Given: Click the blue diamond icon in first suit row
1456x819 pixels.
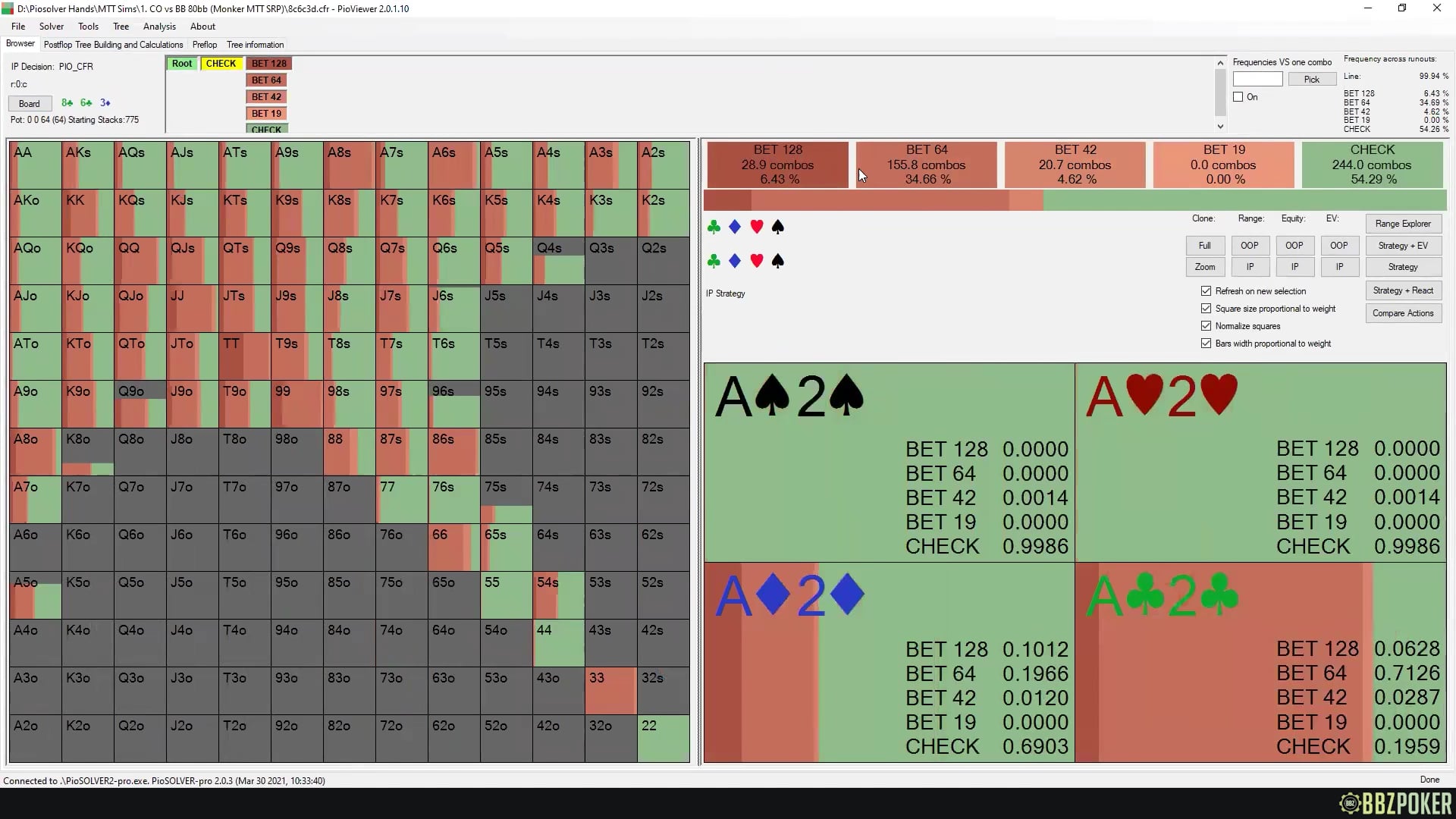Looking at the screenshot, I should (734, 227).
